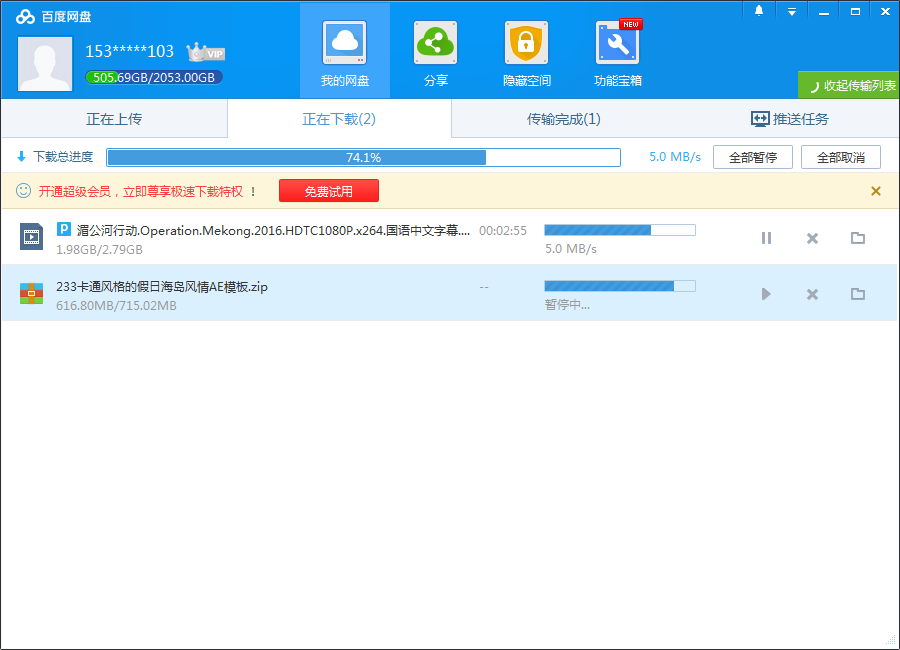Click the 暂停中... status text
The height and width of the screenshot is (650, 900).
(567, 305)
